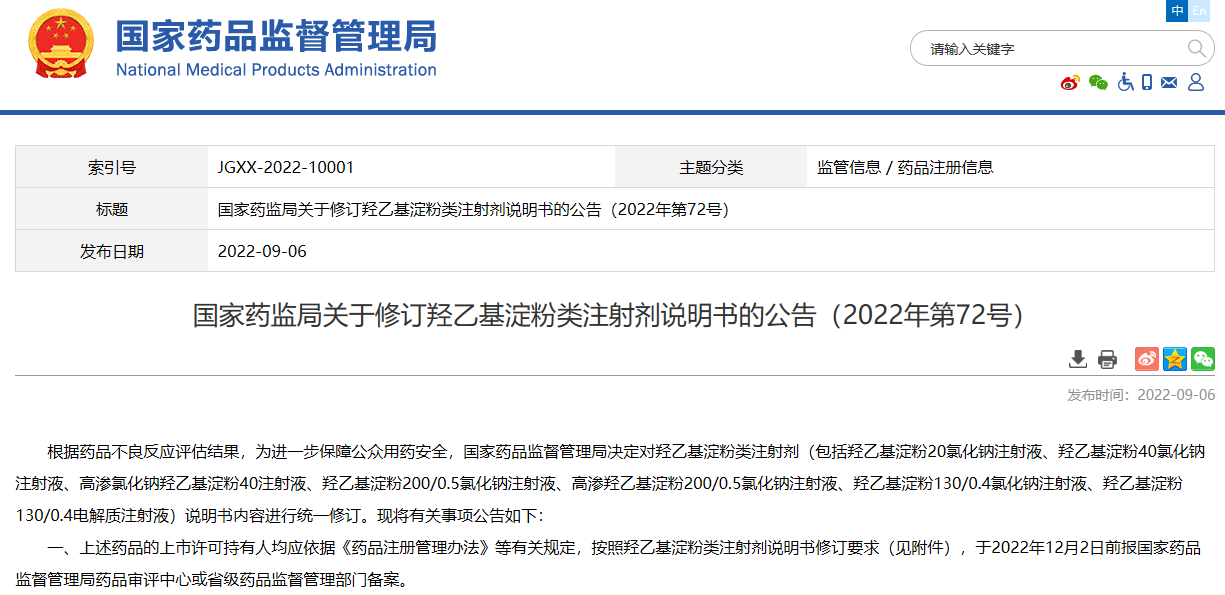
Task: Click the blue envelope mail icon
Action: point(1169,83)
